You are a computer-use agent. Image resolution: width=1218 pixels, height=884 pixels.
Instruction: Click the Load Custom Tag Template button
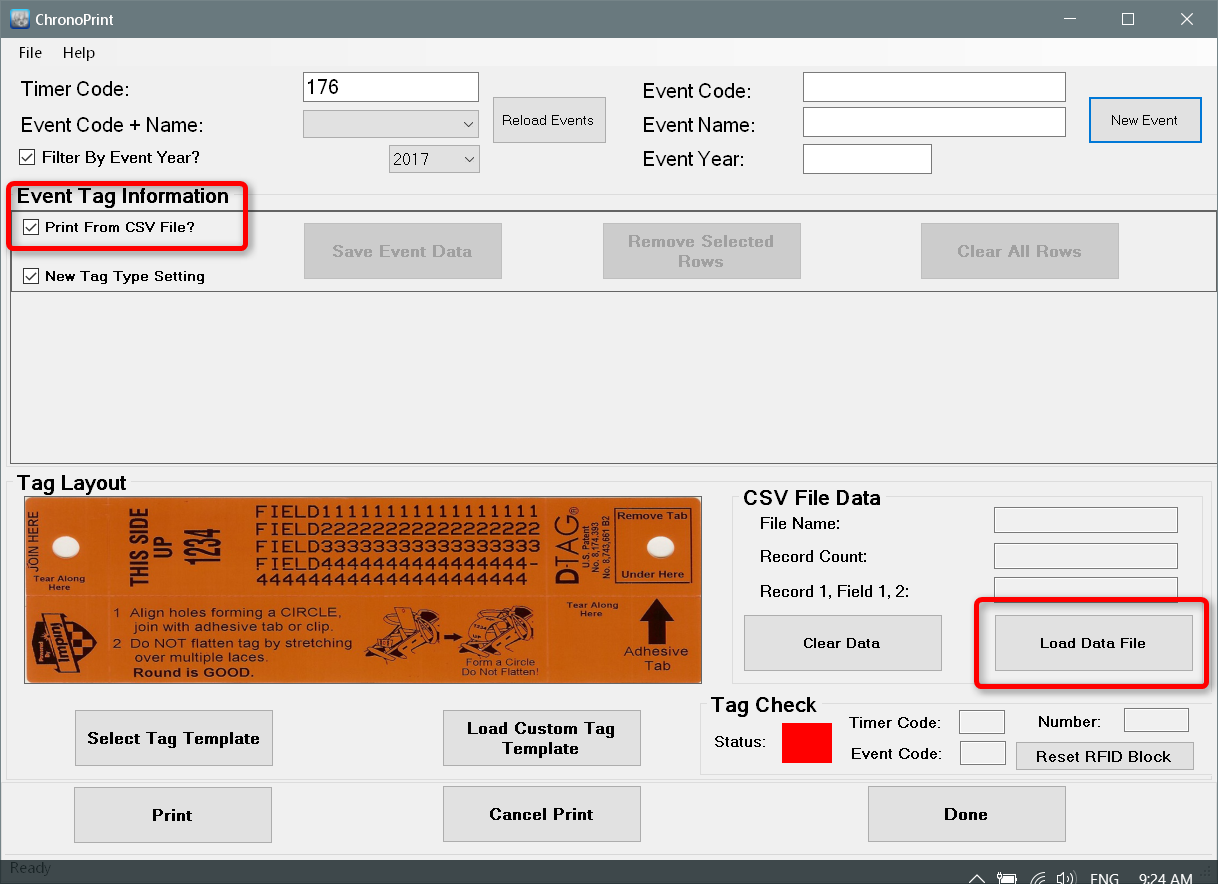point(541,738)
